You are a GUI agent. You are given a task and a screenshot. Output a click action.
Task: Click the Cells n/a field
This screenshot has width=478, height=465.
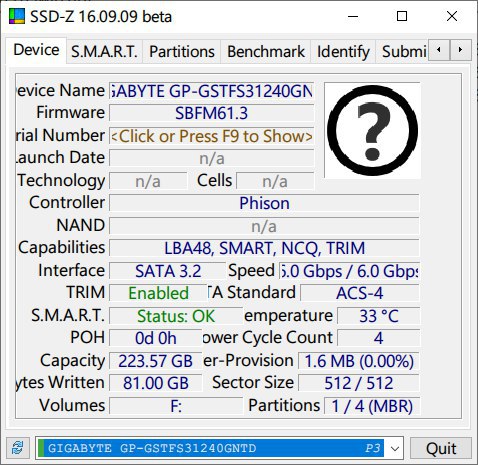275,181
